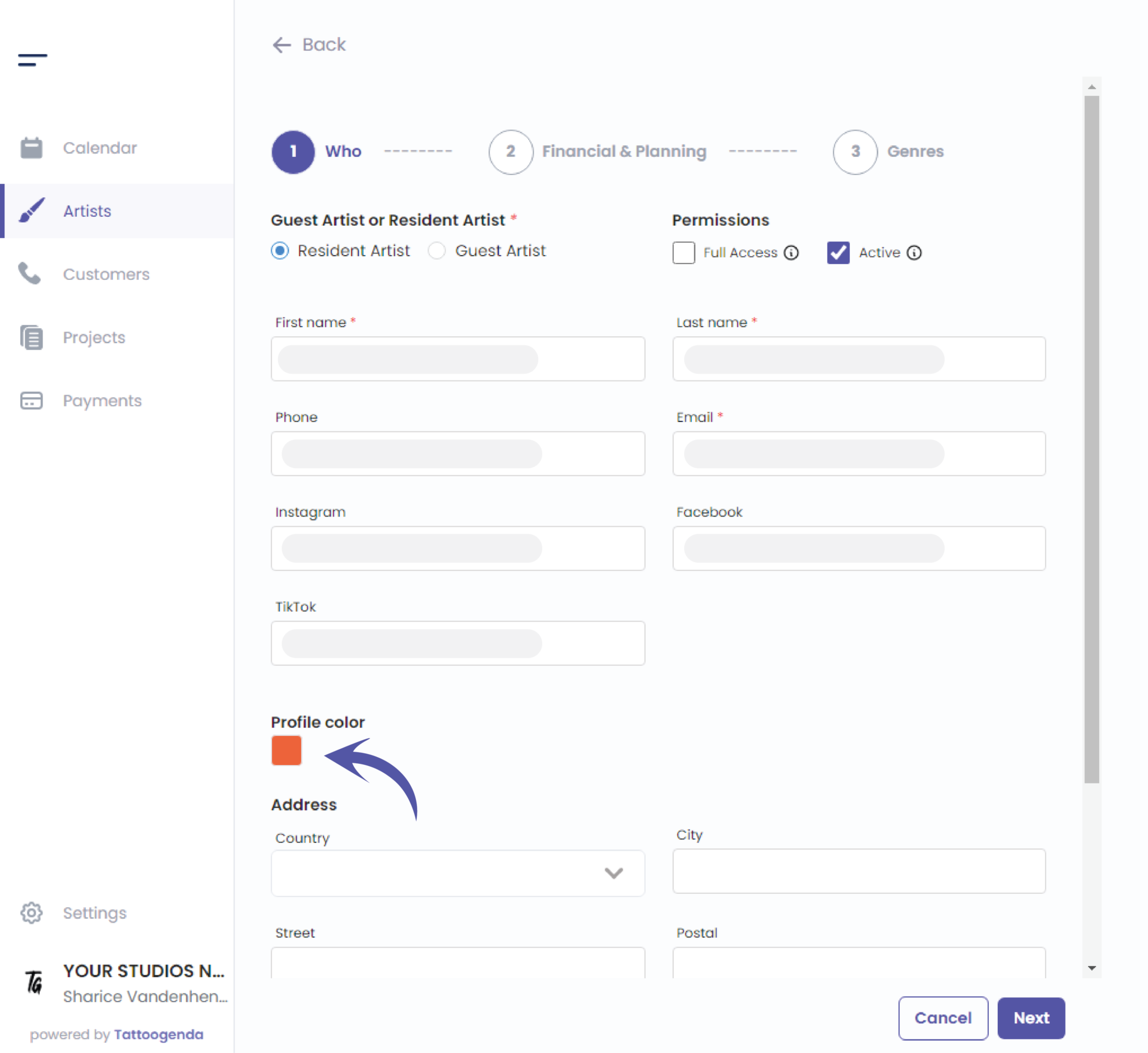Go to step 3 Genres
Image resolution: width=1148 pixels, height=1053 pixels.
888,151
